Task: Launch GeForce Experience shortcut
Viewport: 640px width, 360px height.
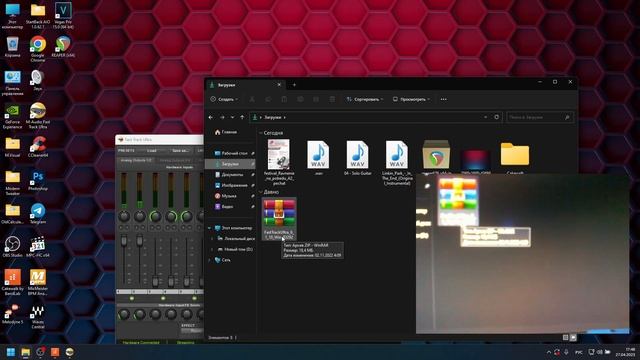Action: click(x=12, y=116)
